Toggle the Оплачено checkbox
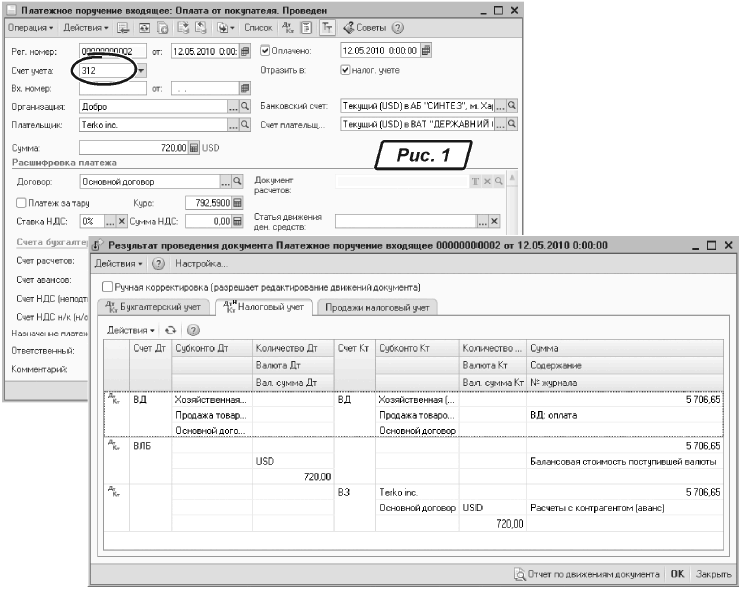The height and width of the screenshot is (589, 740). [x=265, y=51]
